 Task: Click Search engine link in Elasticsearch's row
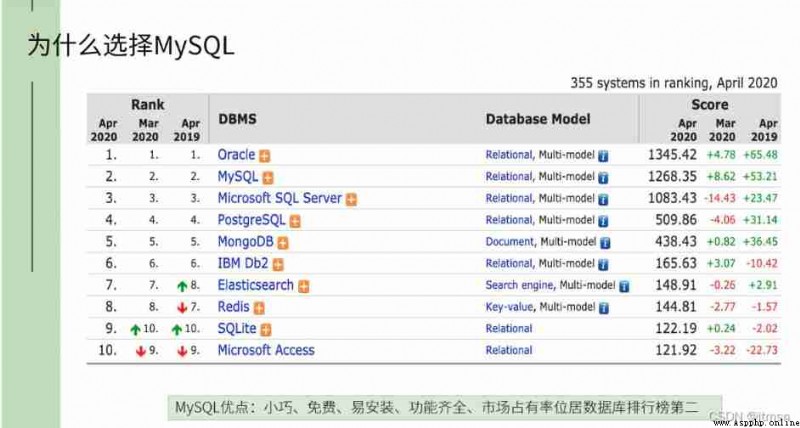(x=519, y=286)
